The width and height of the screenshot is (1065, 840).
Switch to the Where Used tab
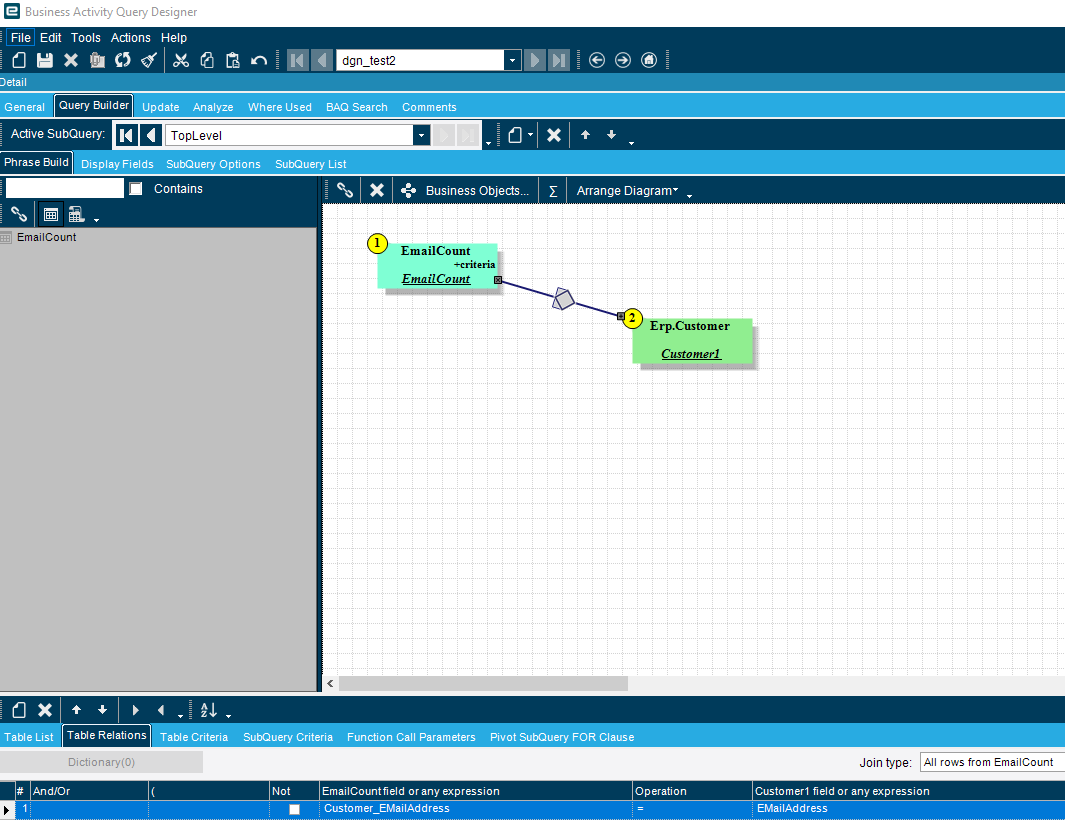(x=280, y=107)
